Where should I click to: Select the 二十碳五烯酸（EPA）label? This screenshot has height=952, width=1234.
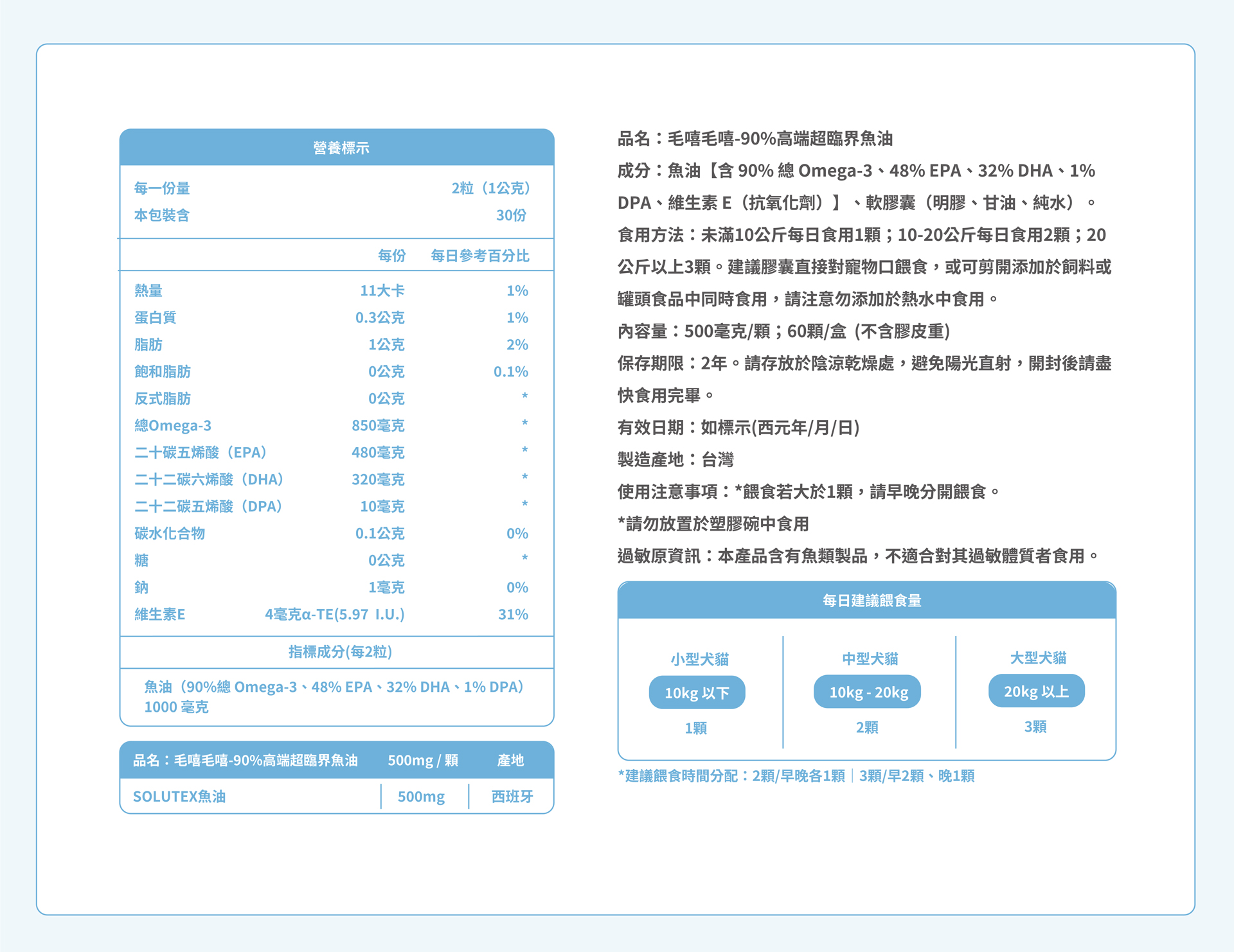coord(201,452)
